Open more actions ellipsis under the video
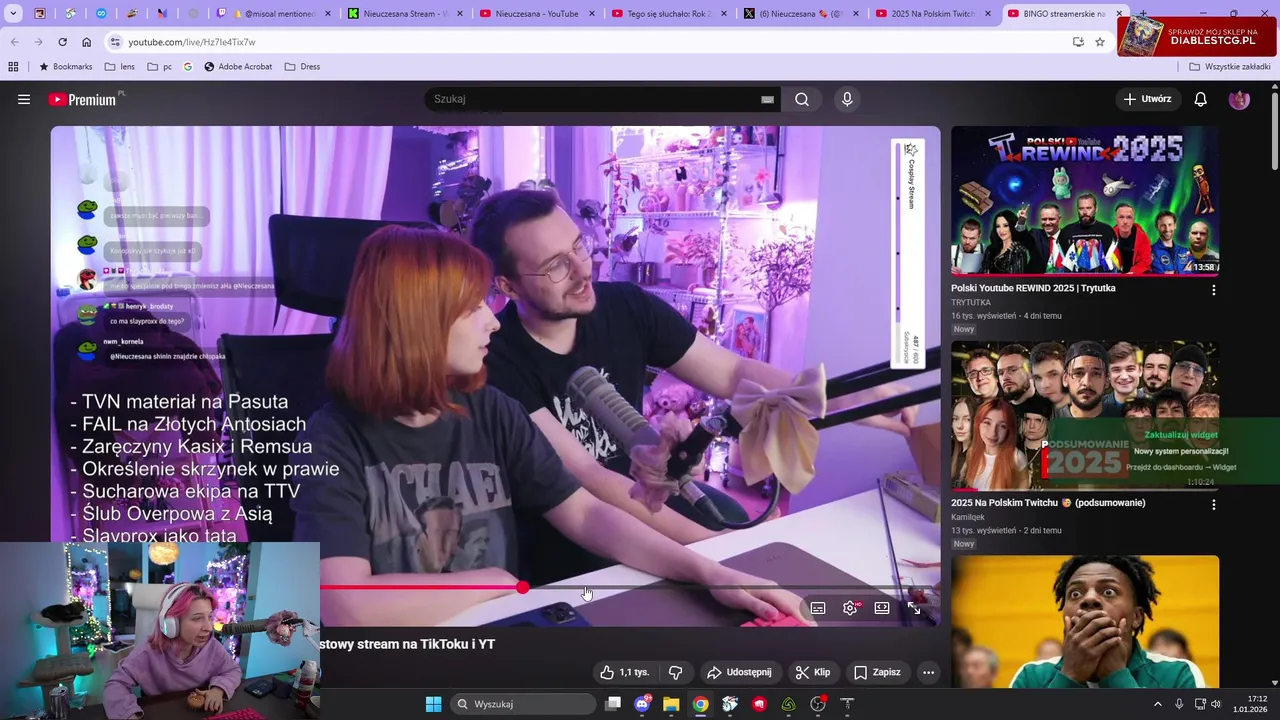Screen dimensions: 1280x720 [928, 672]
